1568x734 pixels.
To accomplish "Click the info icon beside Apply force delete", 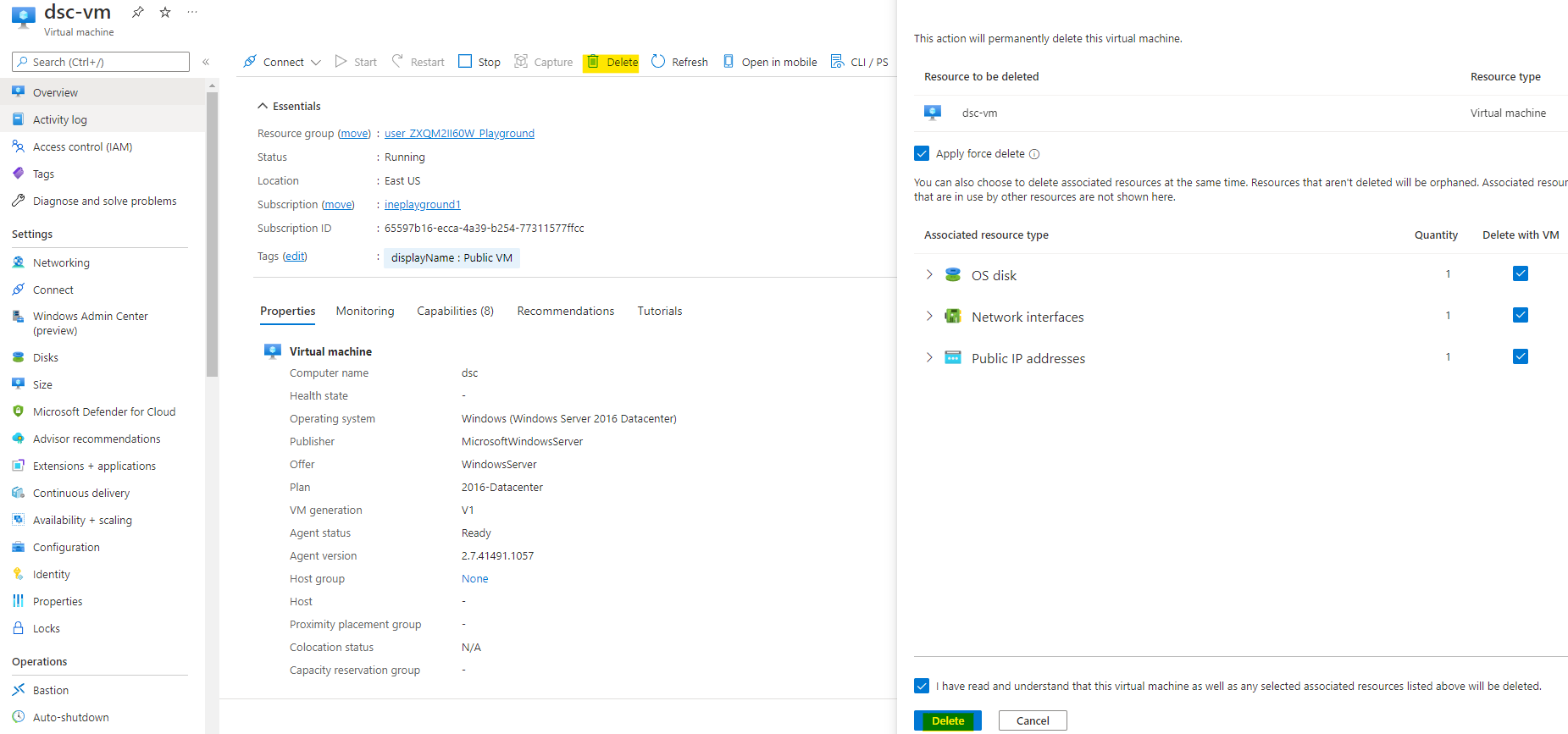I will [1034, 154].
